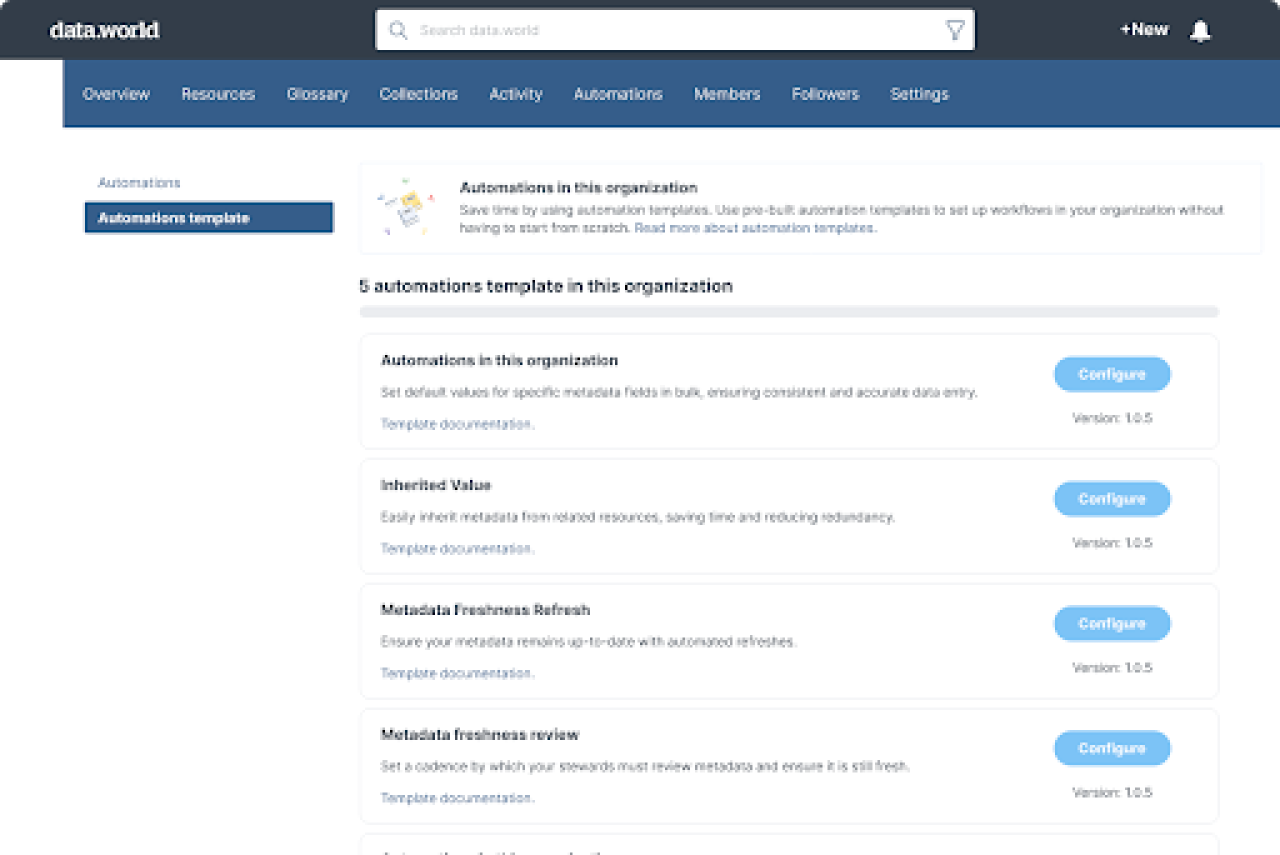Click the Metadata freshness review title

click(480, 735)
